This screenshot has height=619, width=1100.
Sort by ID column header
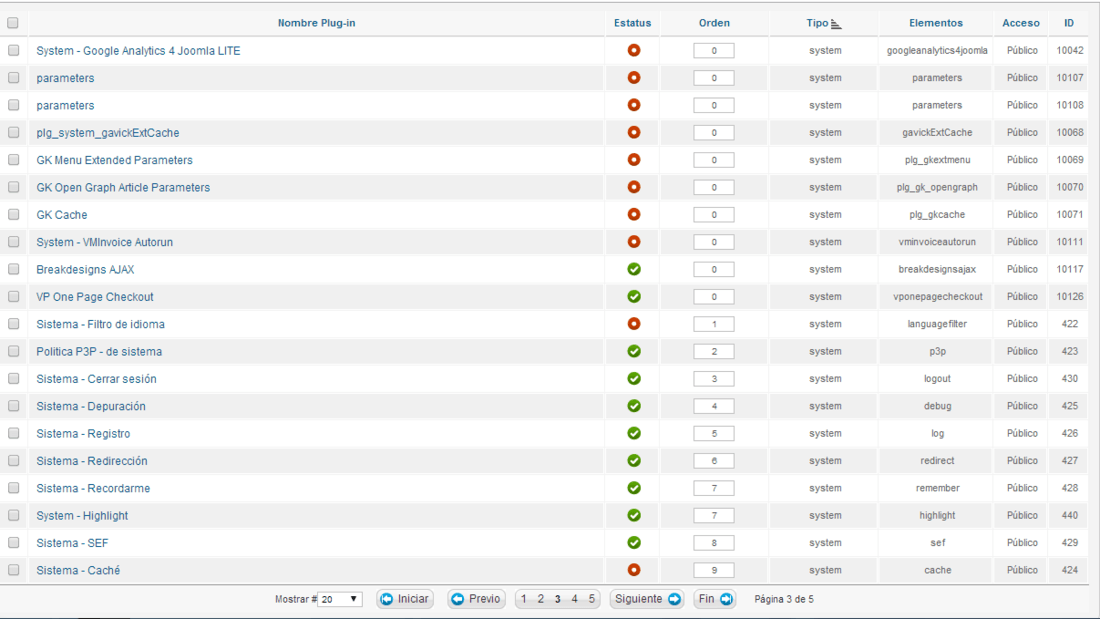point(1068,23)
